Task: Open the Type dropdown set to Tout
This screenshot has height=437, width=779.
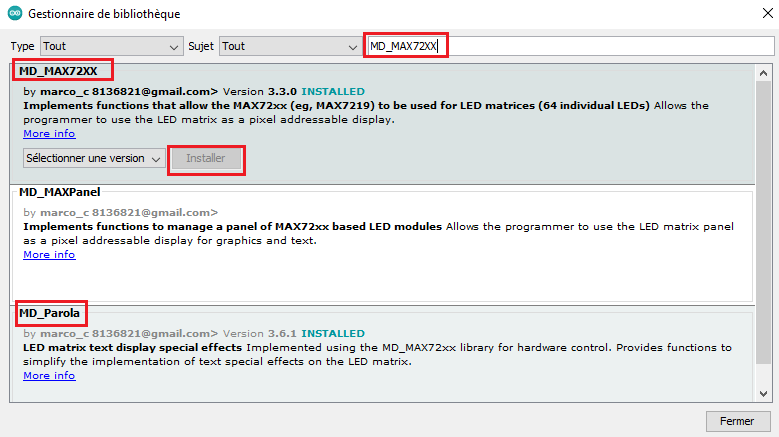Action: (x=112, y=46)
